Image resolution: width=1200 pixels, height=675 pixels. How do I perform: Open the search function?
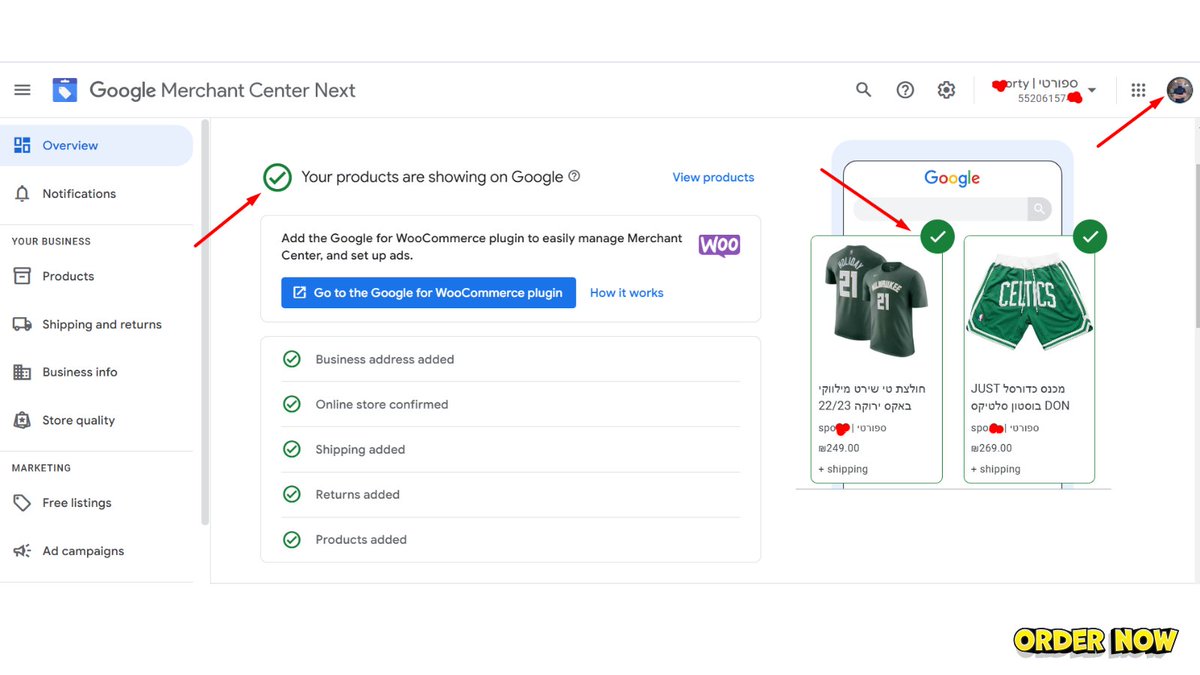click(x=863, y=89)
